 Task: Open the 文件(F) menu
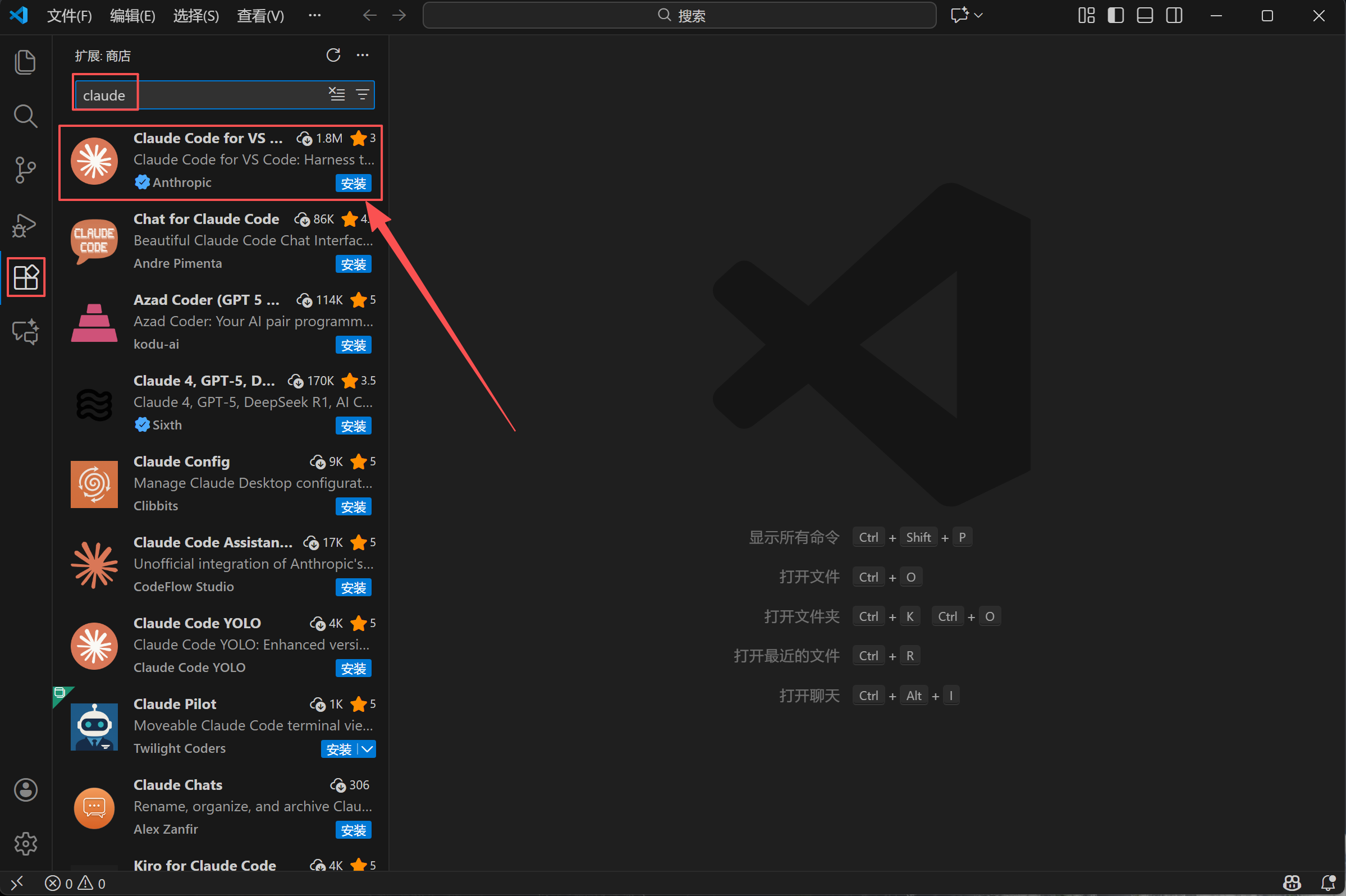(70, 15)
